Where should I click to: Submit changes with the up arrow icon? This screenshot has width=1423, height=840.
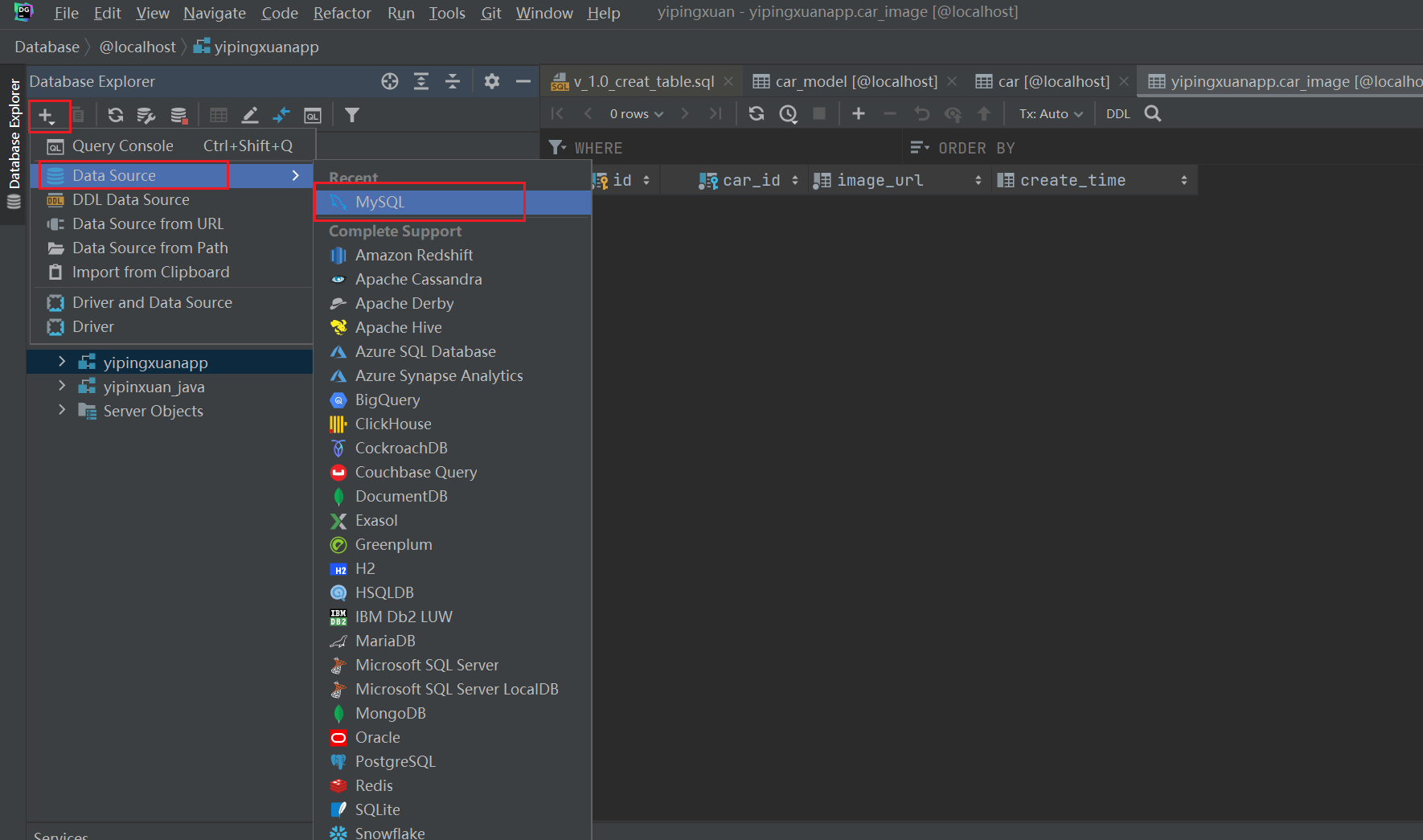pos(984,113)
